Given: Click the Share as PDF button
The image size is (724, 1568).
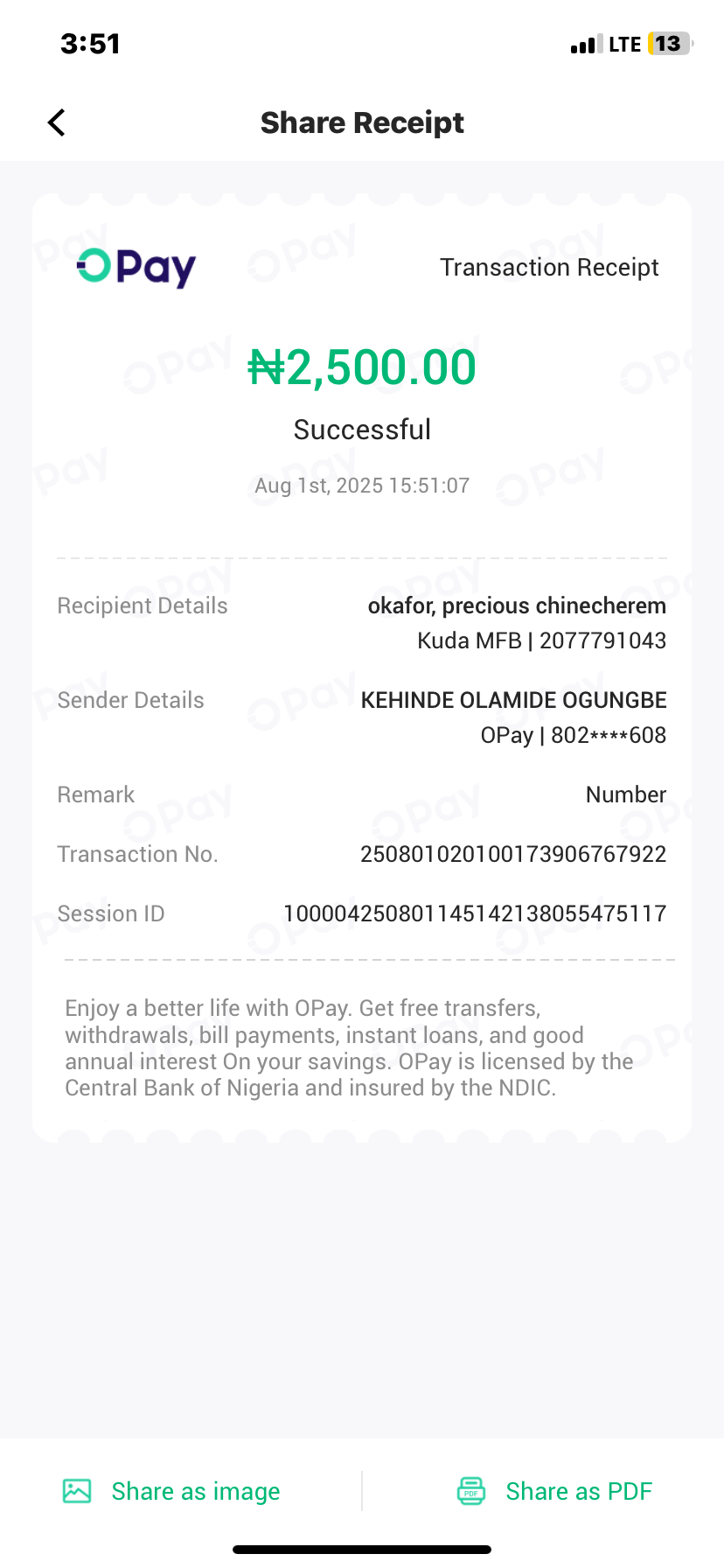Looking at the screenshot, I should coord(578,1491).
